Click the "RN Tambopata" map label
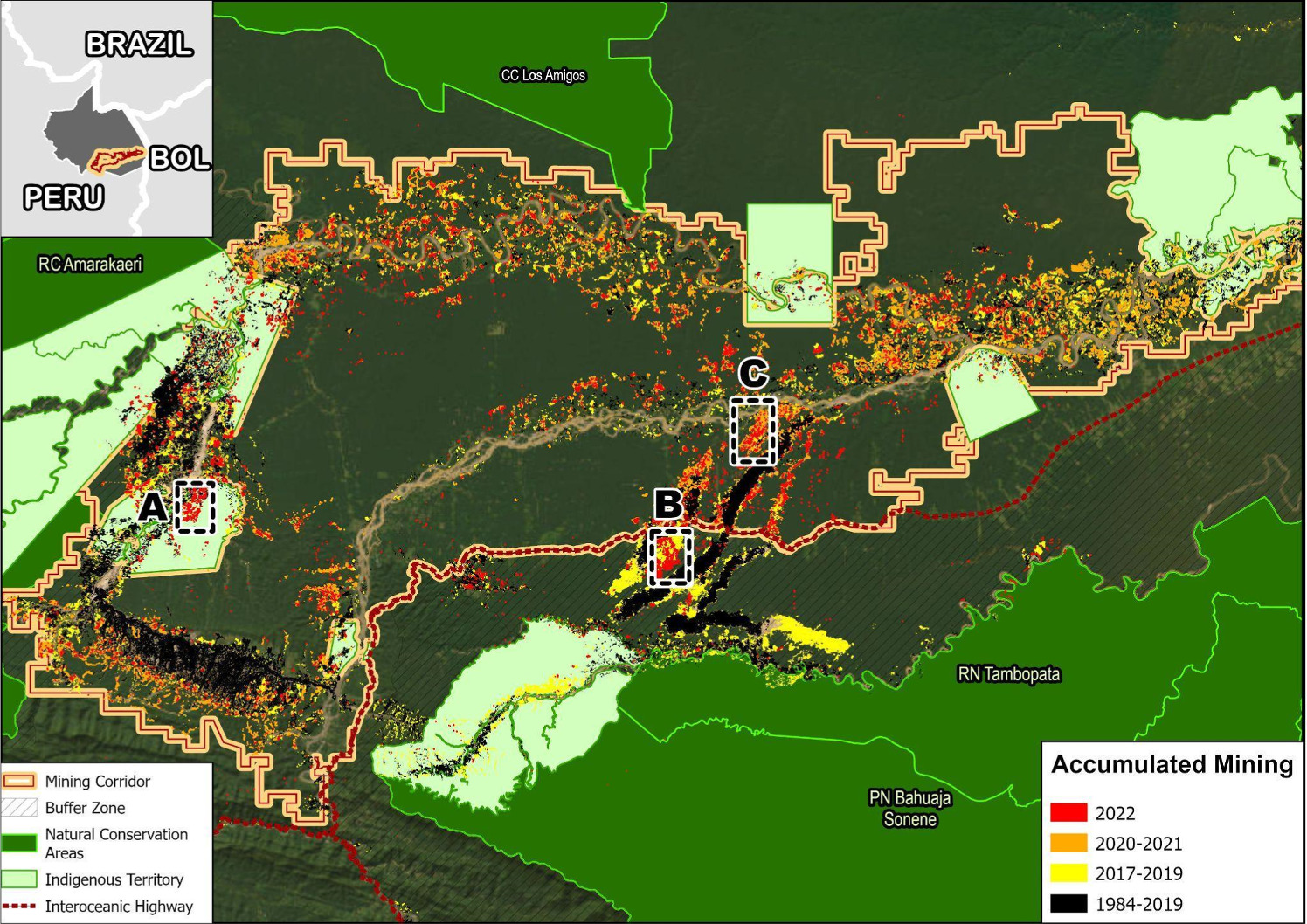 point(1009,674)
